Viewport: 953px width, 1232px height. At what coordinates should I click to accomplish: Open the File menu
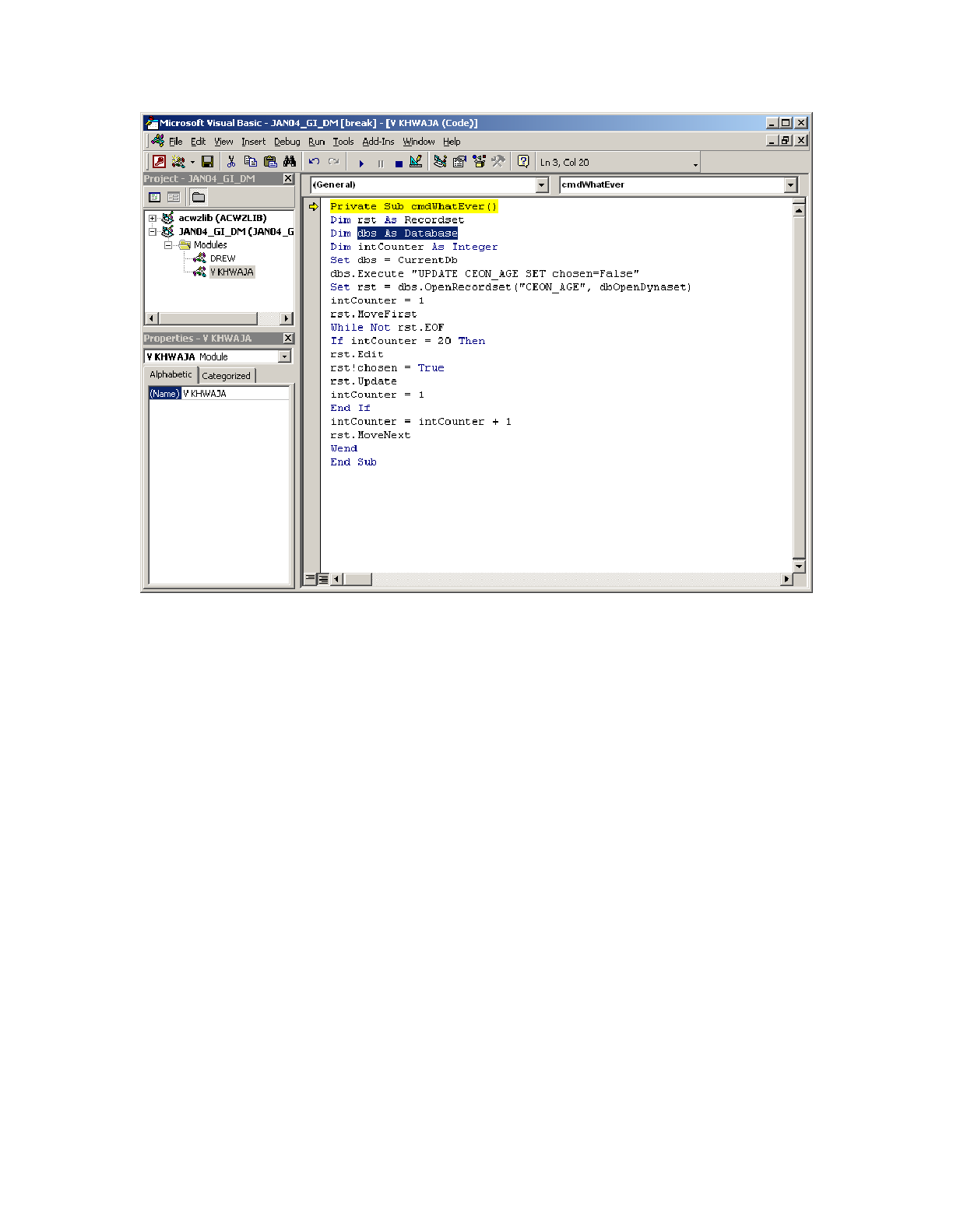pos(176,142)
